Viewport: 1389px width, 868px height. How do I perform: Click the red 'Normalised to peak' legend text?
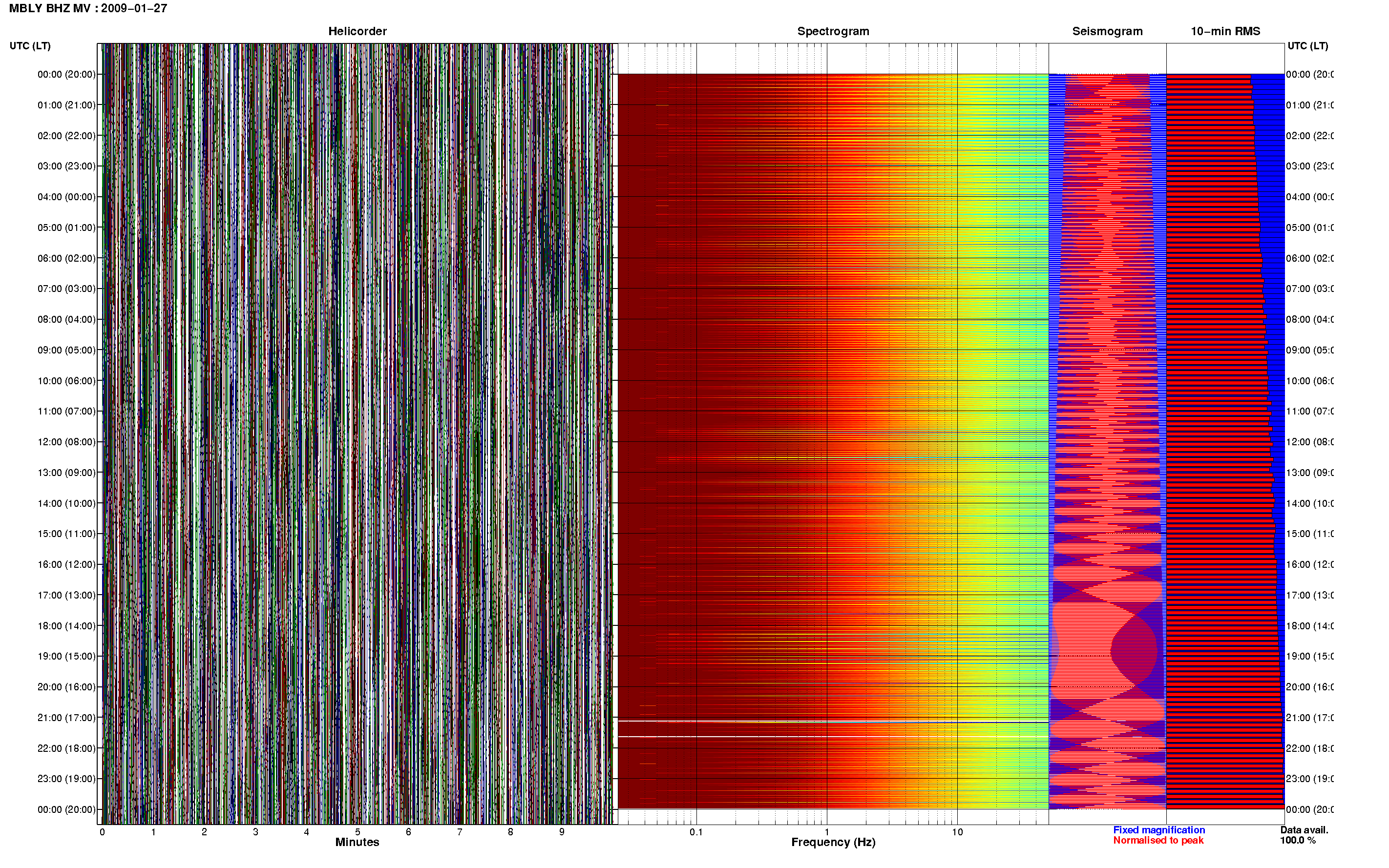pyautogui.click(x=1158, y=841)
